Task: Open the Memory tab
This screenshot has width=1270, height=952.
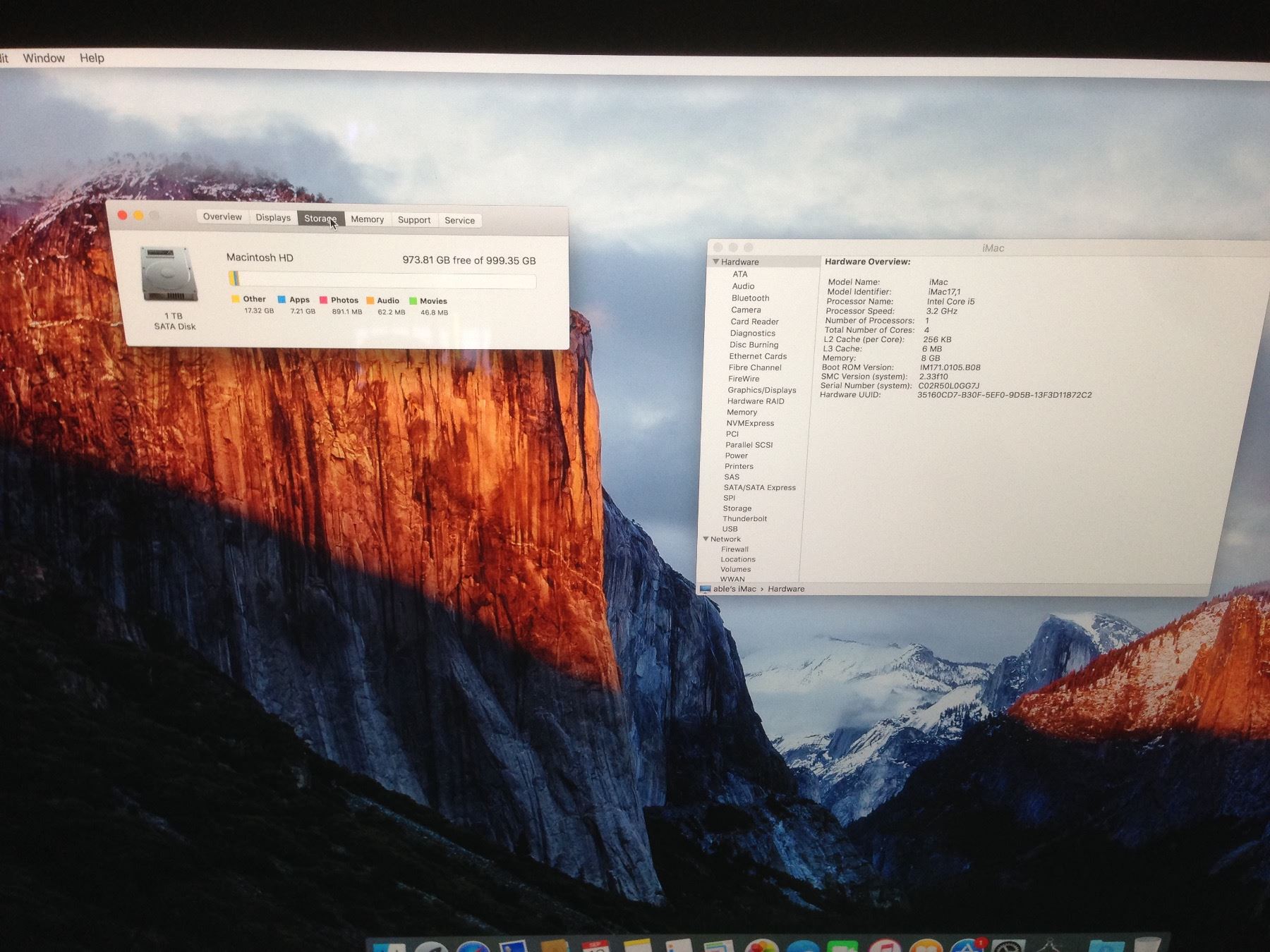Action: (367, 219)
